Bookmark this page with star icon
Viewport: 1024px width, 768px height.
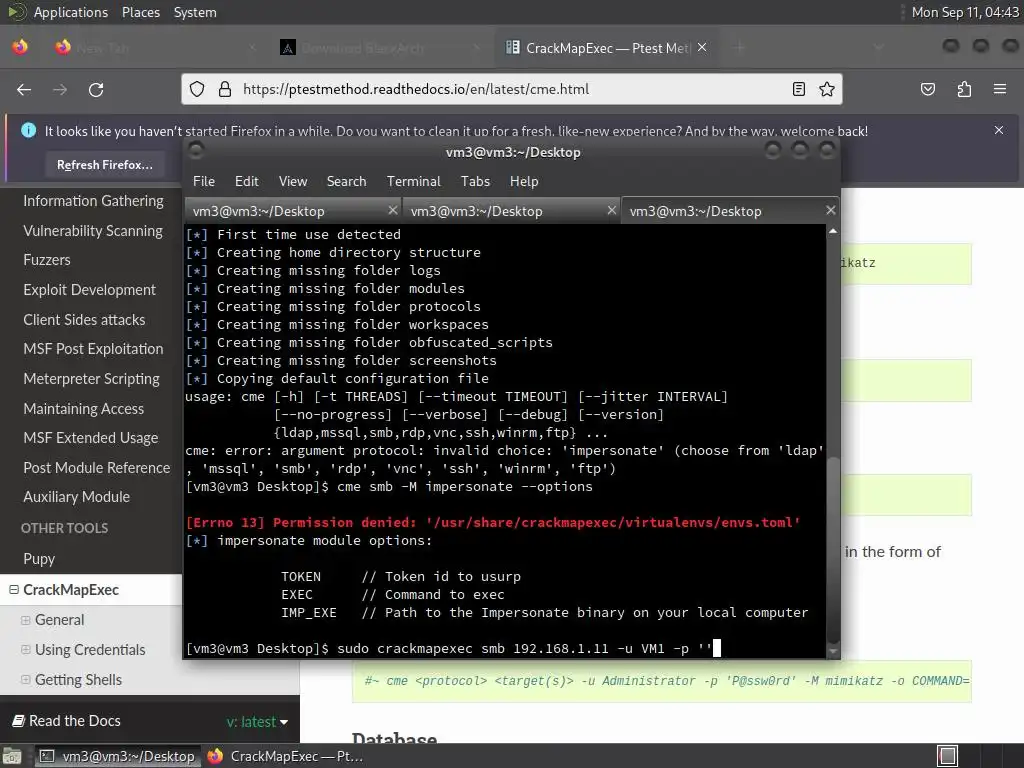[827, 89]
